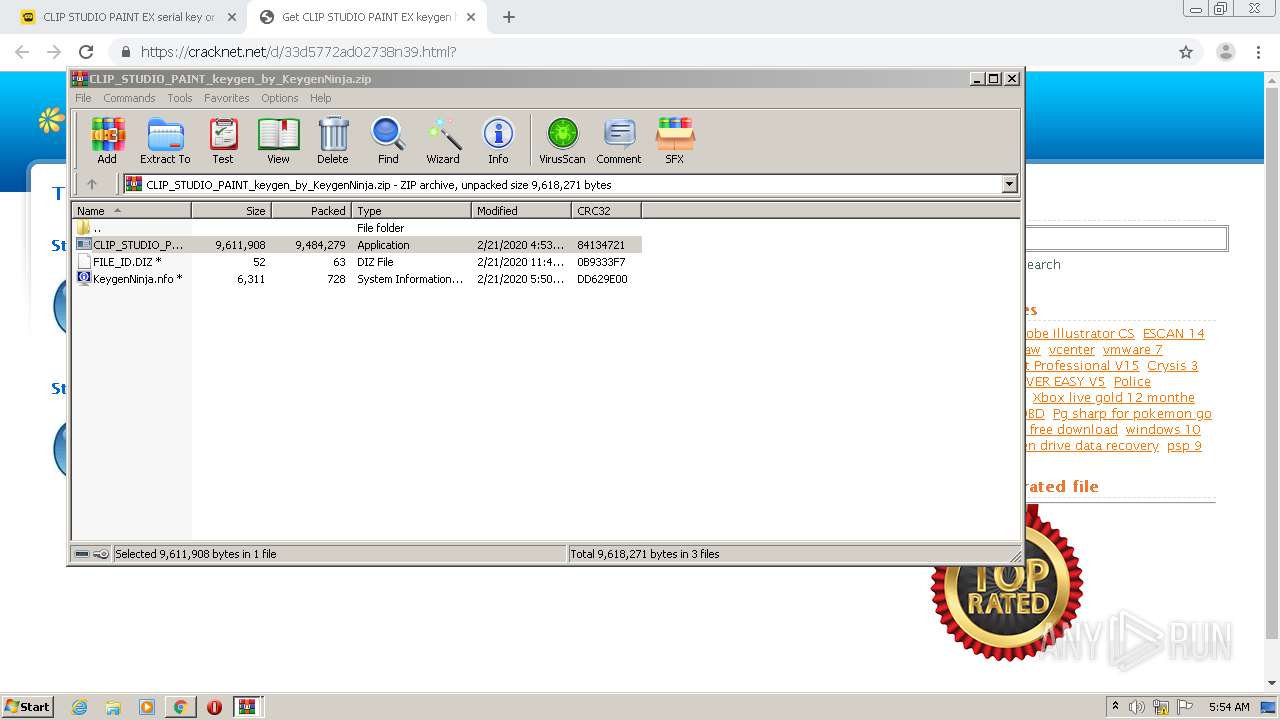Open browser profile avatar icon

[x=1226, y=52]
